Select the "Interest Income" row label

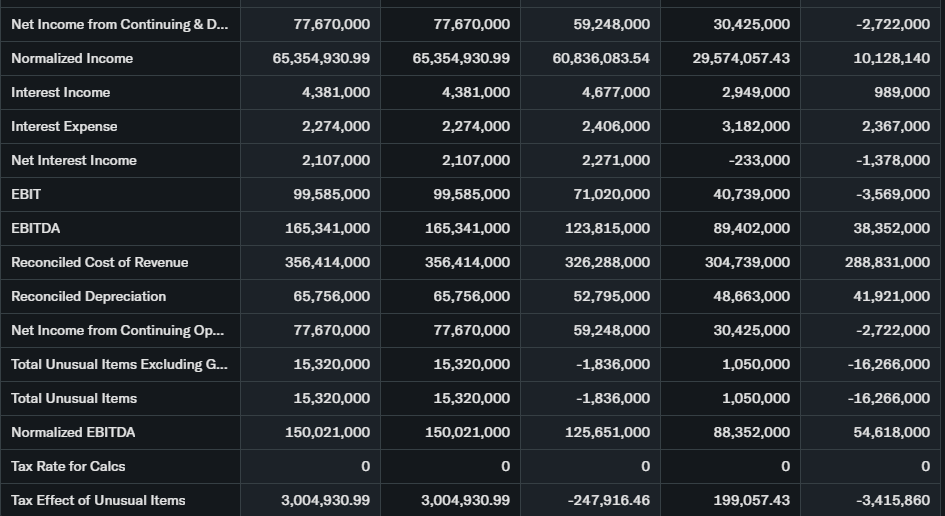(x=61, y=92)
